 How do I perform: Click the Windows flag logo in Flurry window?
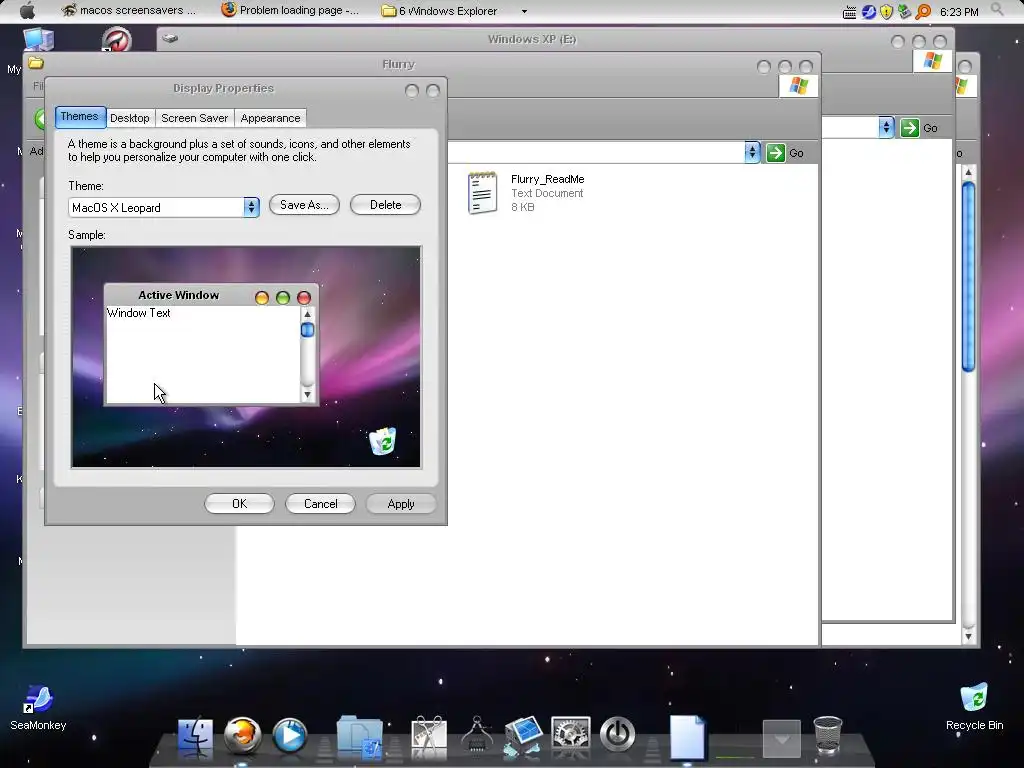pos(798,86)
